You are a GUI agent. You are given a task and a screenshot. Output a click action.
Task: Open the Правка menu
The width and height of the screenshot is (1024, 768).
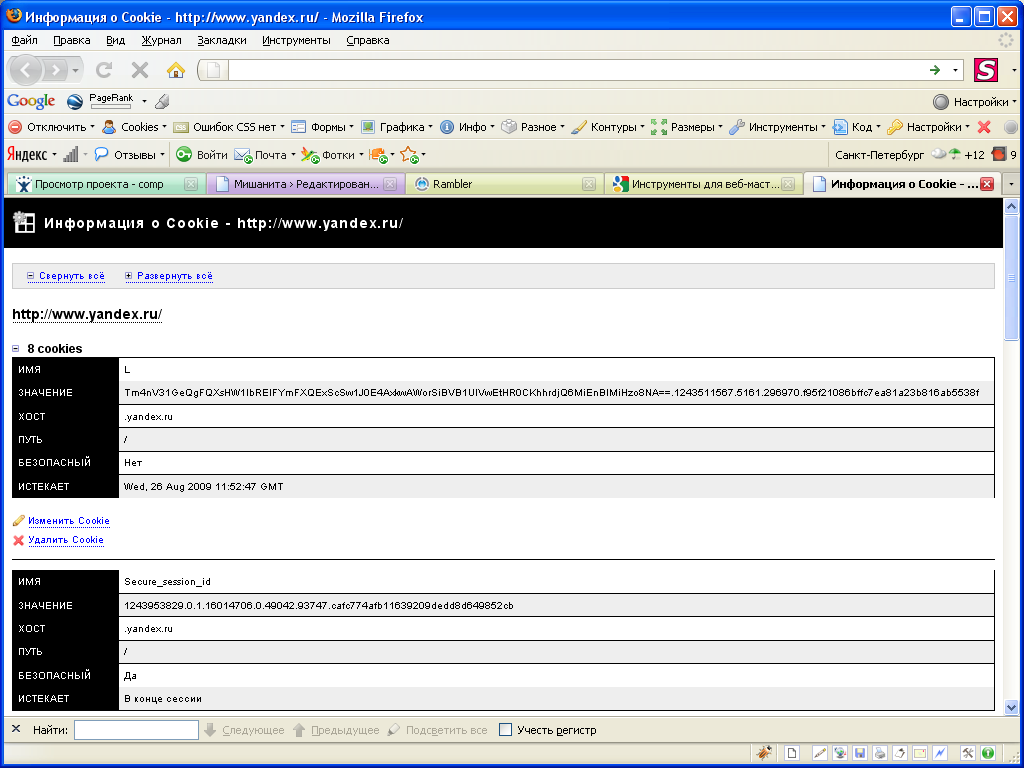(72, 40)
